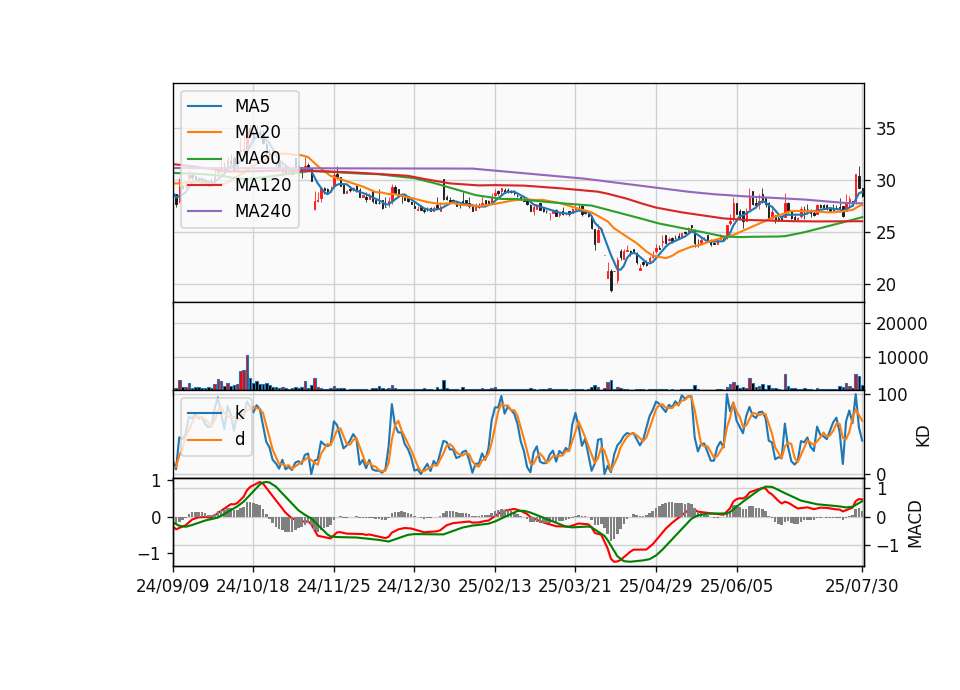This screenshot has height=690, width=960.
Task: Click the 25/03/21 date axis label
Action: [575, 586]
